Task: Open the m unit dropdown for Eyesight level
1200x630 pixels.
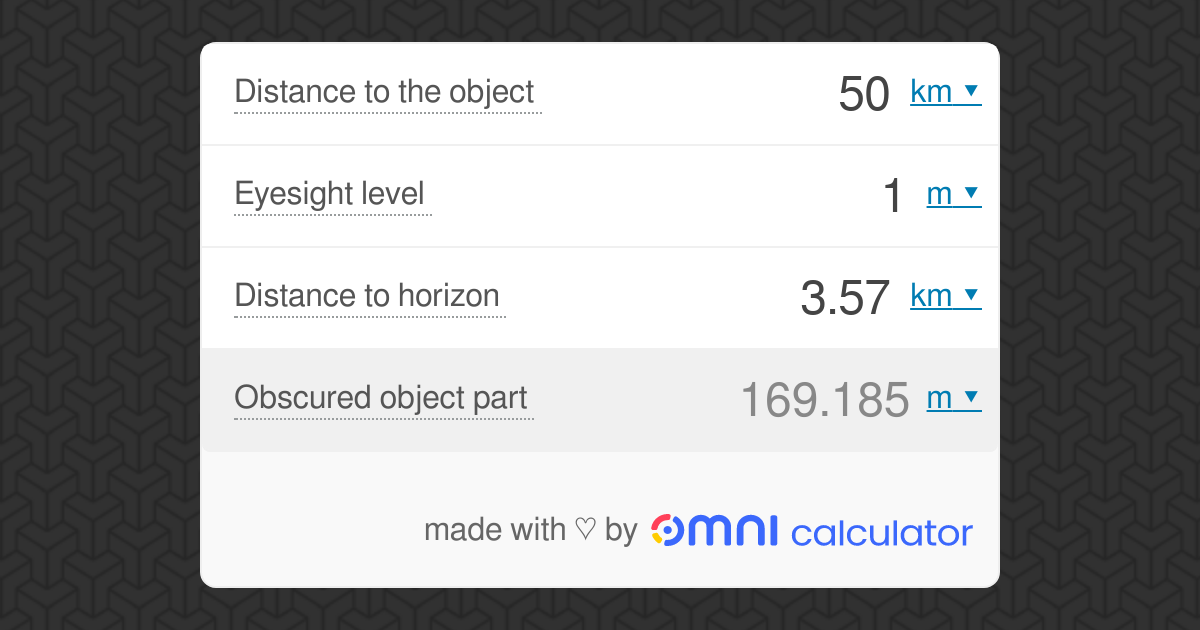Action: 954,194
